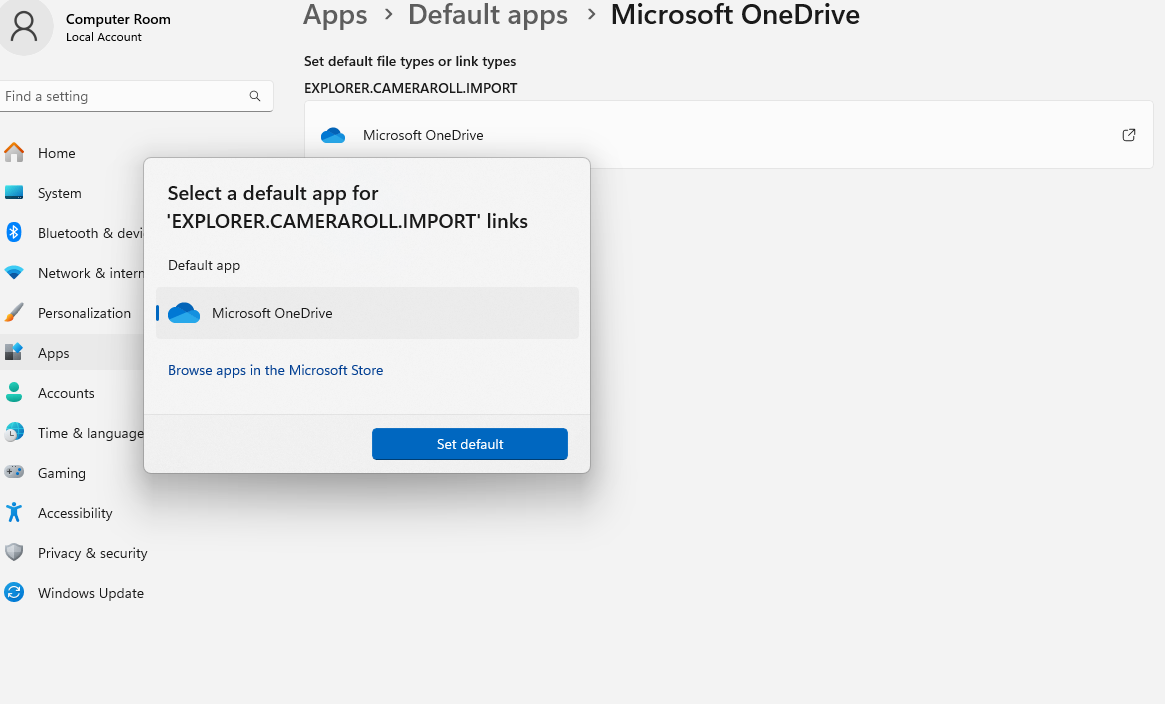Click the System monitor icon
The image size is (1165, 704).
pyautogui.click(x=14, y=192)
